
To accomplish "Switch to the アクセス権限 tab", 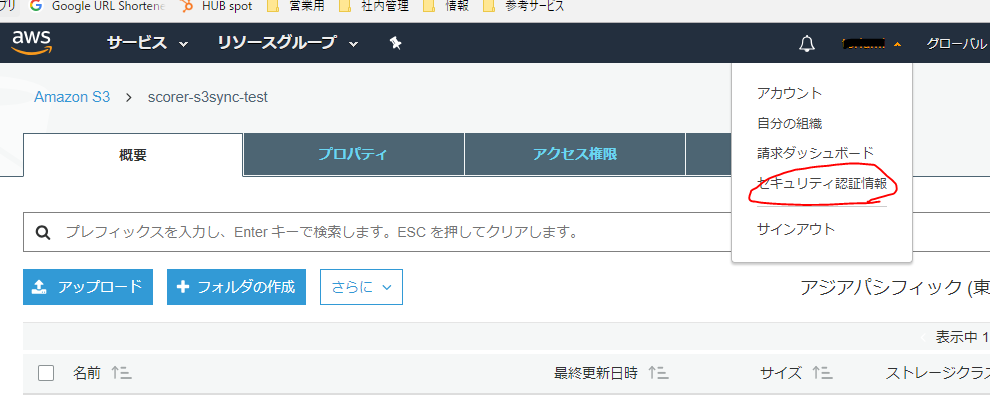I will [575, 155].
